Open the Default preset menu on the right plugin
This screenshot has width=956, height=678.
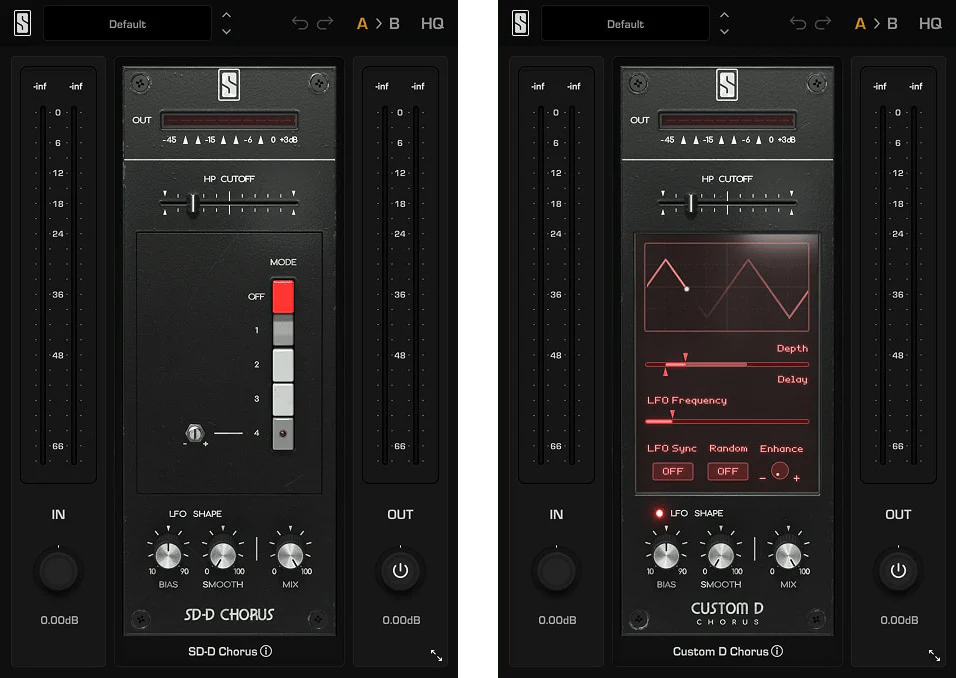[624, 22]
